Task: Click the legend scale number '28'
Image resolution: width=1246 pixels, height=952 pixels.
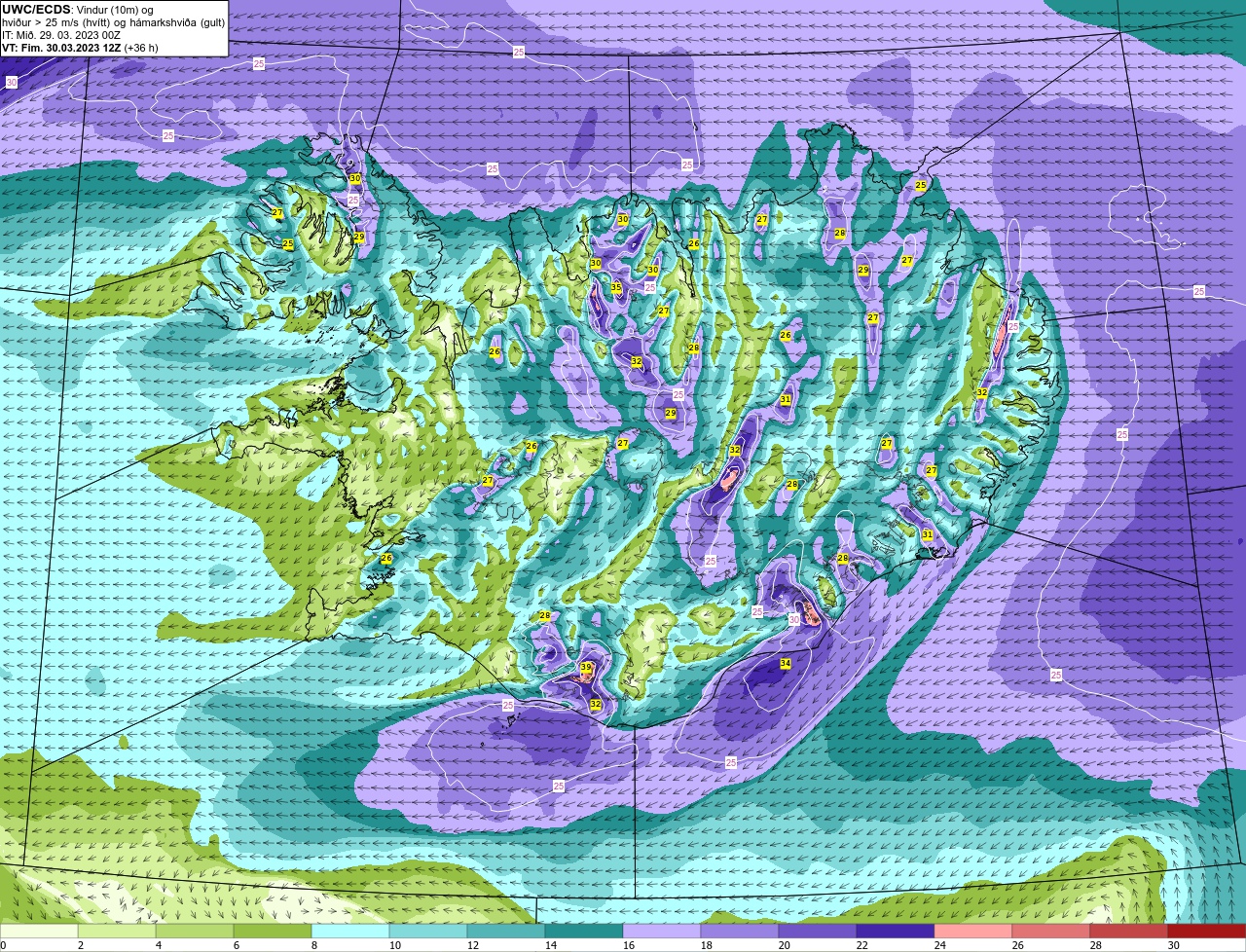Action: pyautogui.click(x=1096, y=945)
